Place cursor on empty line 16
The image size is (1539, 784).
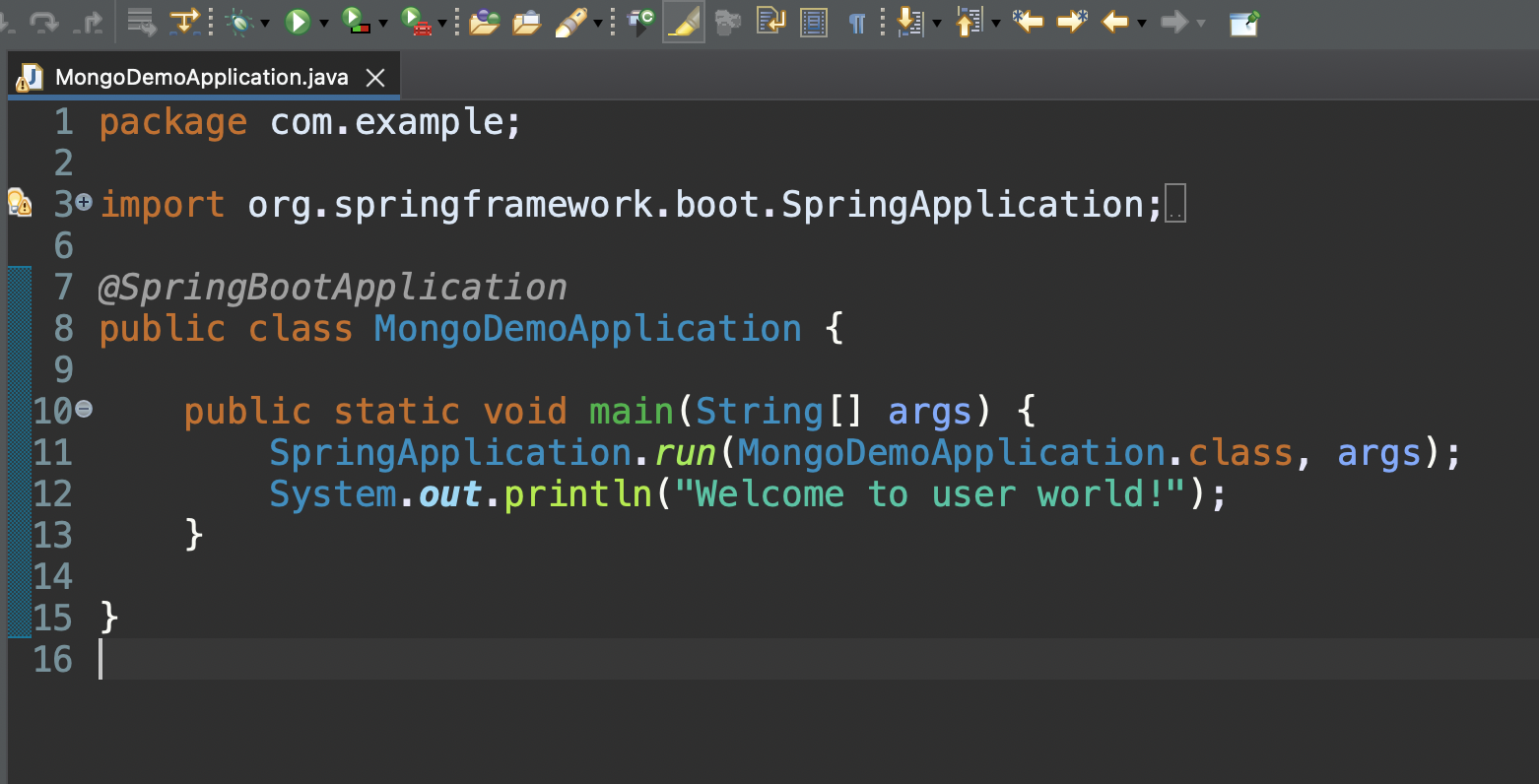[x=818, y=659]
